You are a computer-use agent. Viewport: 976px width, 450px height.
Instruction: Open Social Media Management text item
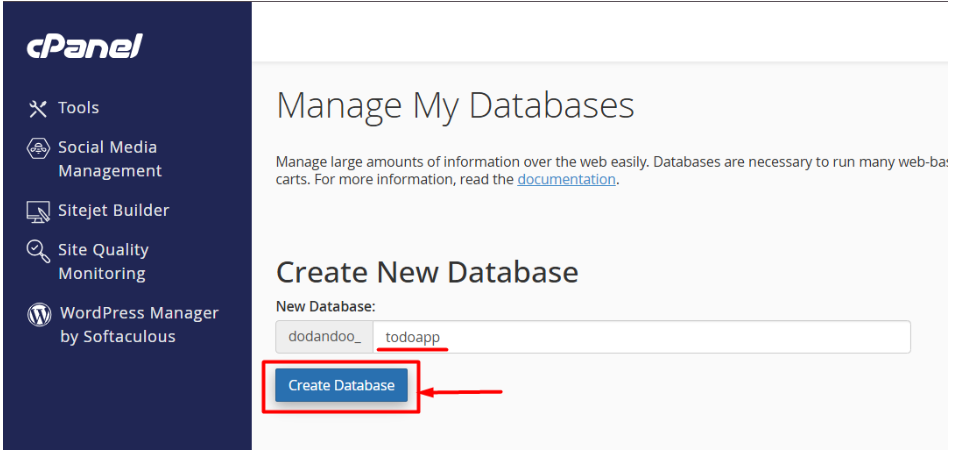(x=109, y=159)
